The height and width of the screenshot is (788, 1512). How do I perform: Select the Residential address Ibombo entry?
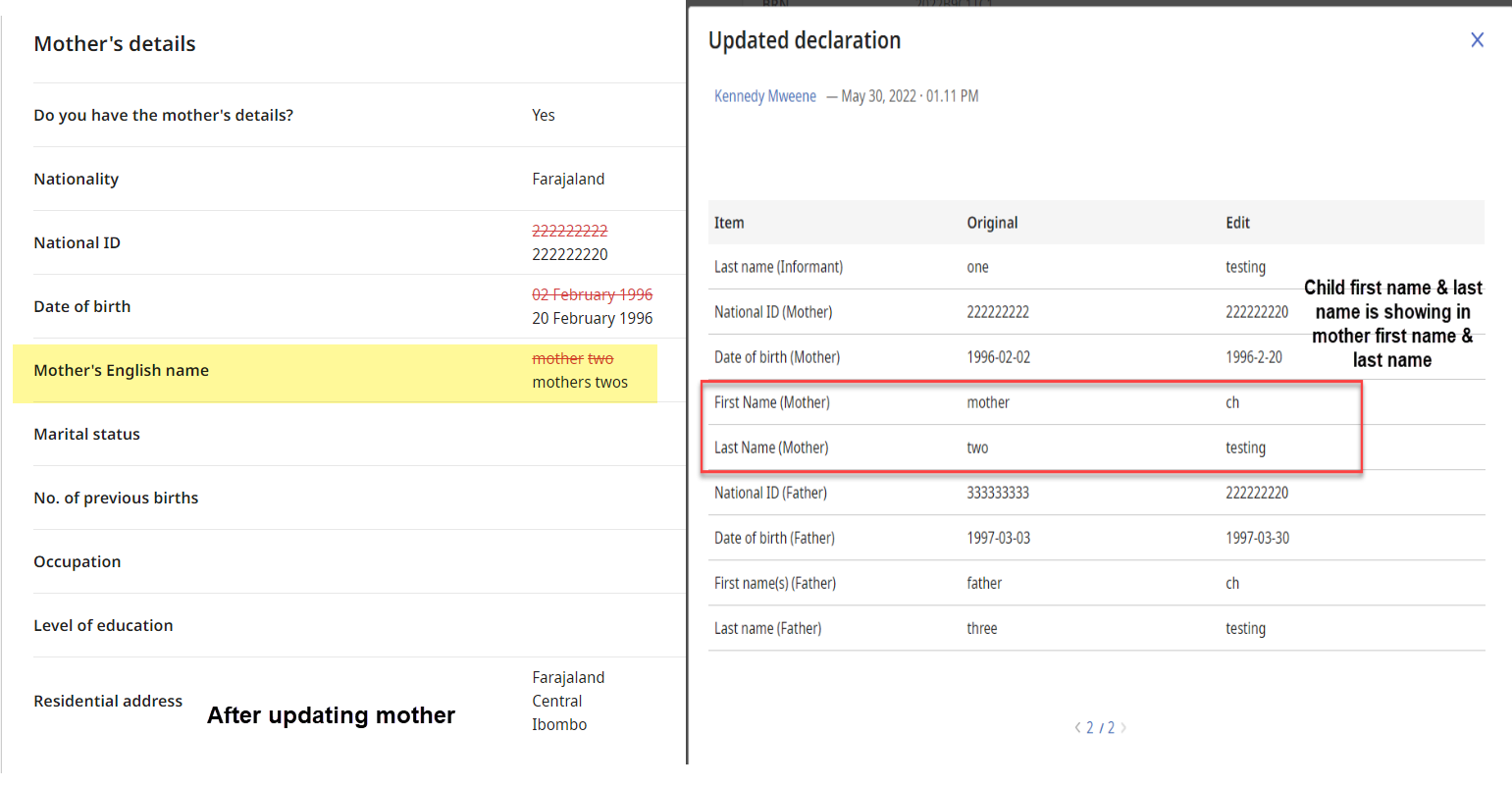pos(559,723)
